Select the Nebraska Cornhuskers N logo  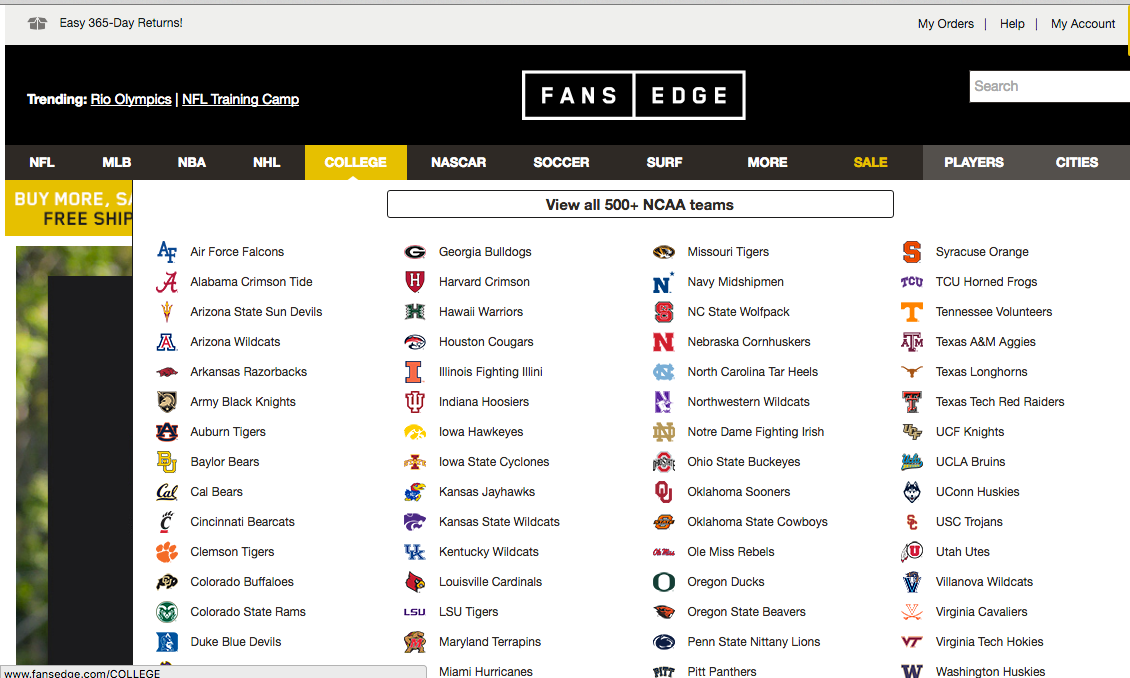click(664, 342)
